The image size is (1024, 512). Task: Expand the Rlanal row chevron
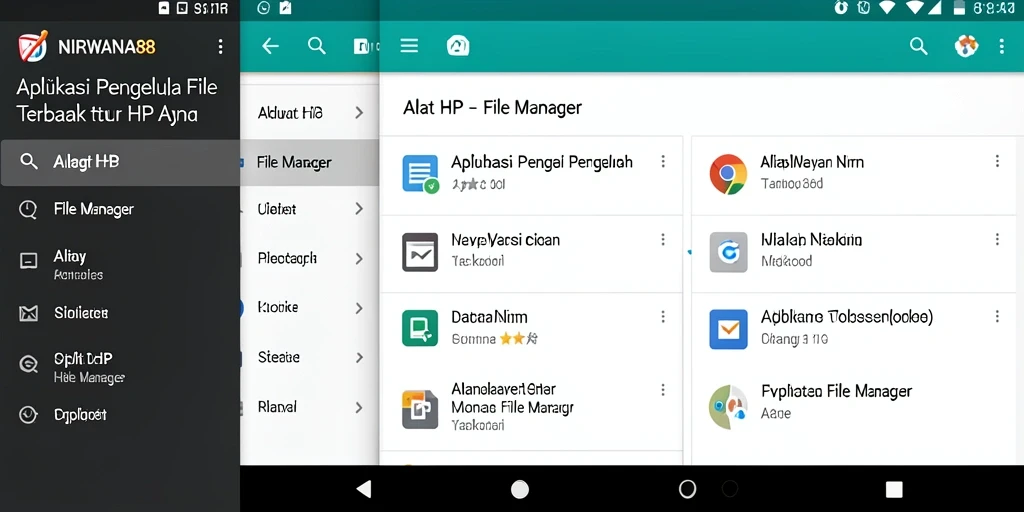[x=359, y=408]
